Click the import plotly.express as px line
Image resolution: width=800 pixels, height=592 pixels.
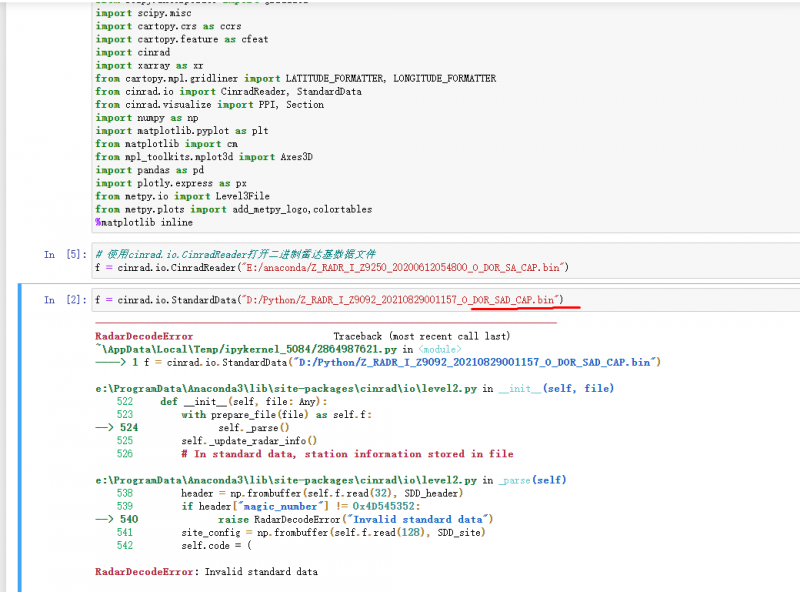click(171, 183)
